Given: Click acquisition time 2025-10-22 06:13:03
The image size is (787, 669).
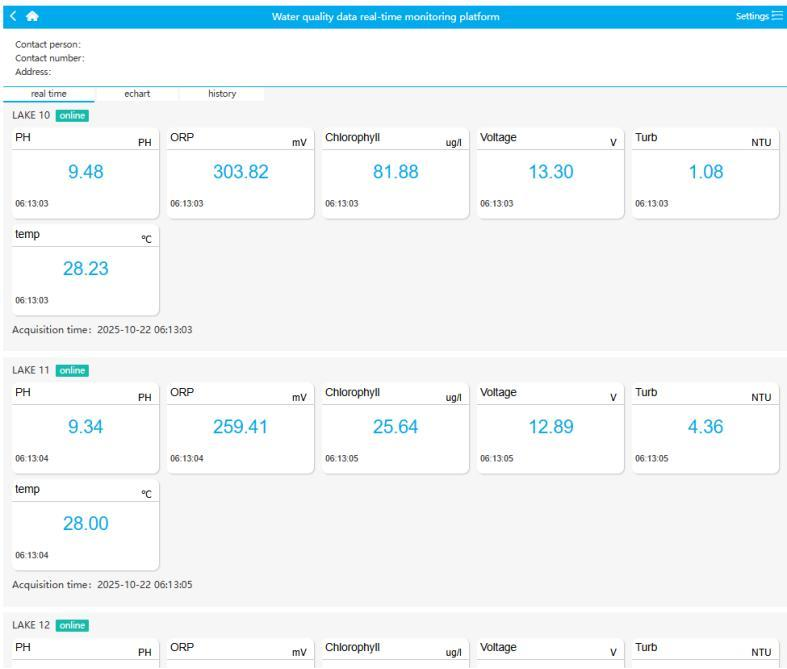Looking at the screenshot, I should click(x=145, y=330).
